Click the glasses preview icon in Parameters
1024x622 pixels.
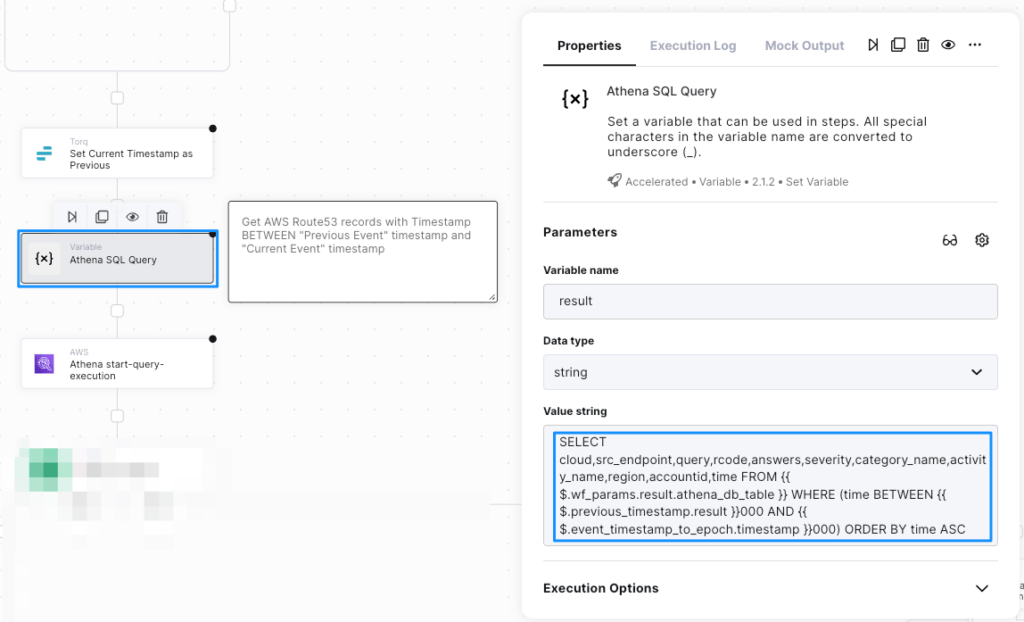[950, 240]
